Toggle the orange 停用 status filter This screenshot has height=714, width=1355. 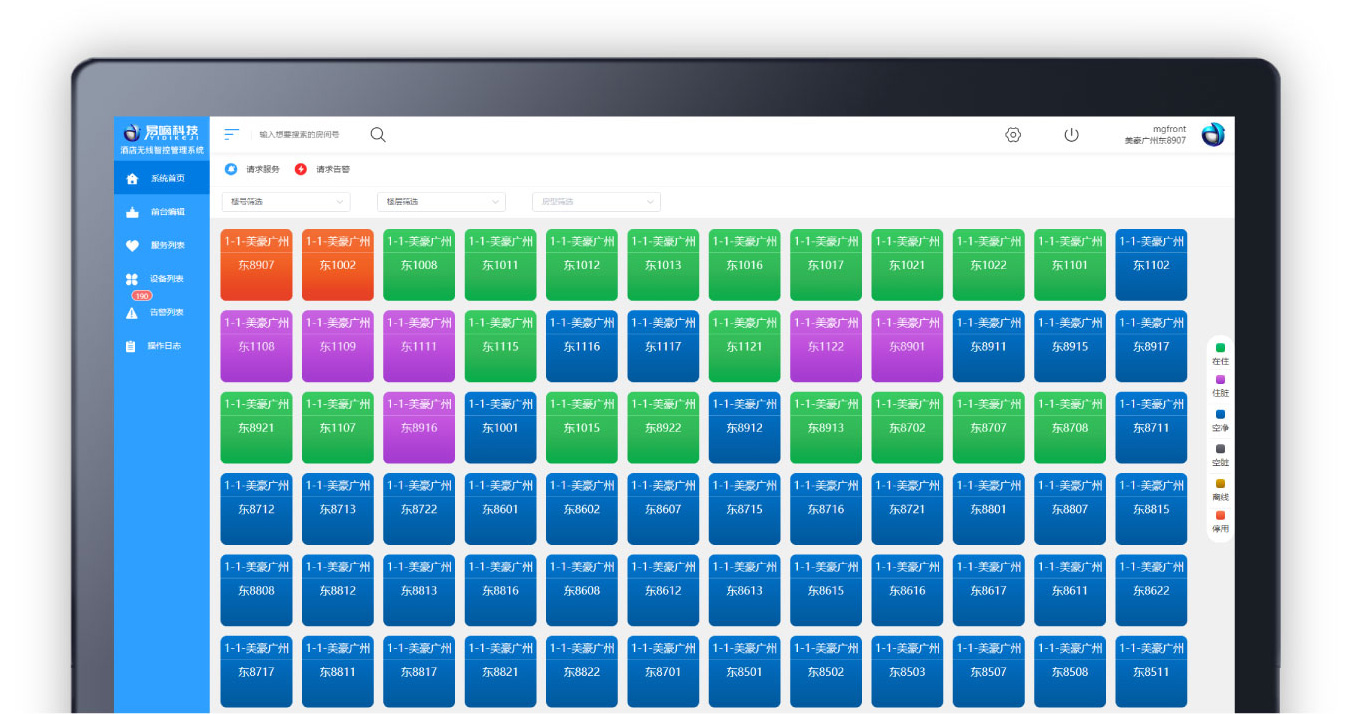coord(1220,516)
